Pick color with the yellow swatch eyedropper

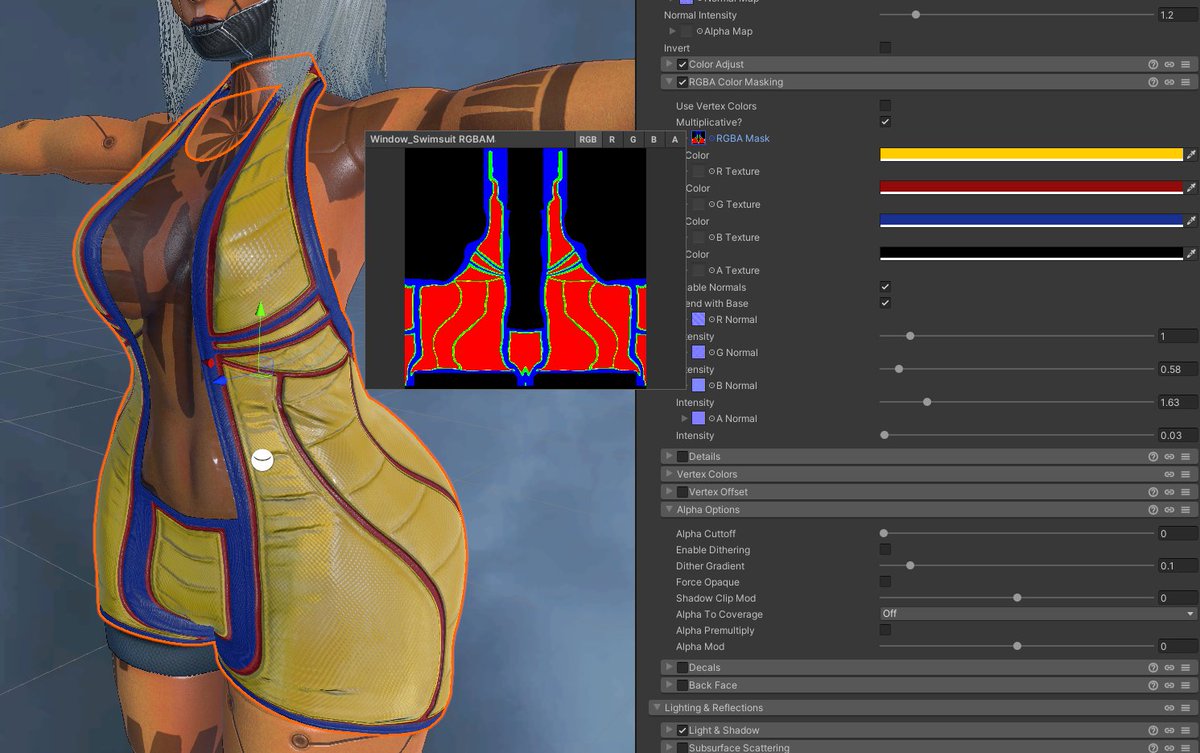[x=1191, y=155]
